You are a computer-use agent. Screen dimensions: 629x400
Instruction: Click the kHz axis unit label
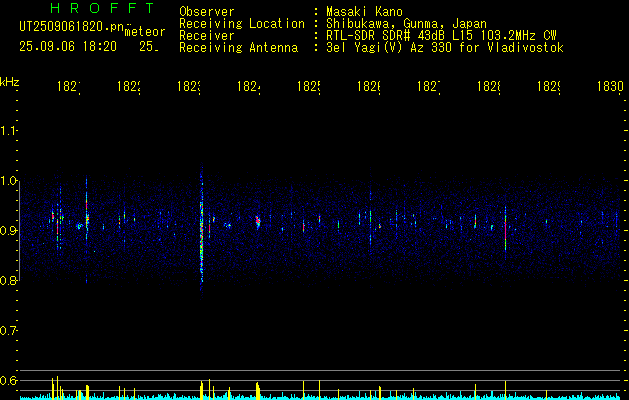click(x=9, y=82)
